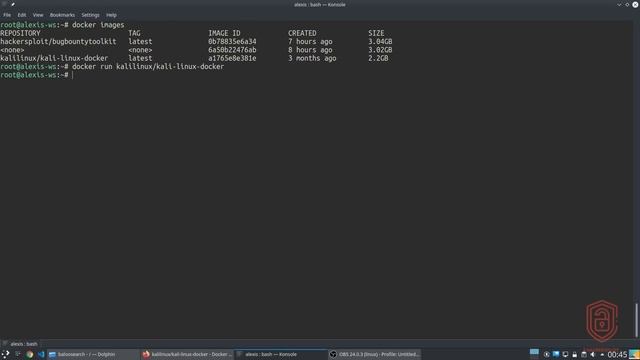Switch to the Firefox Docker Hub window
This screenshot has height=360, width=640.
coord(187,354)
